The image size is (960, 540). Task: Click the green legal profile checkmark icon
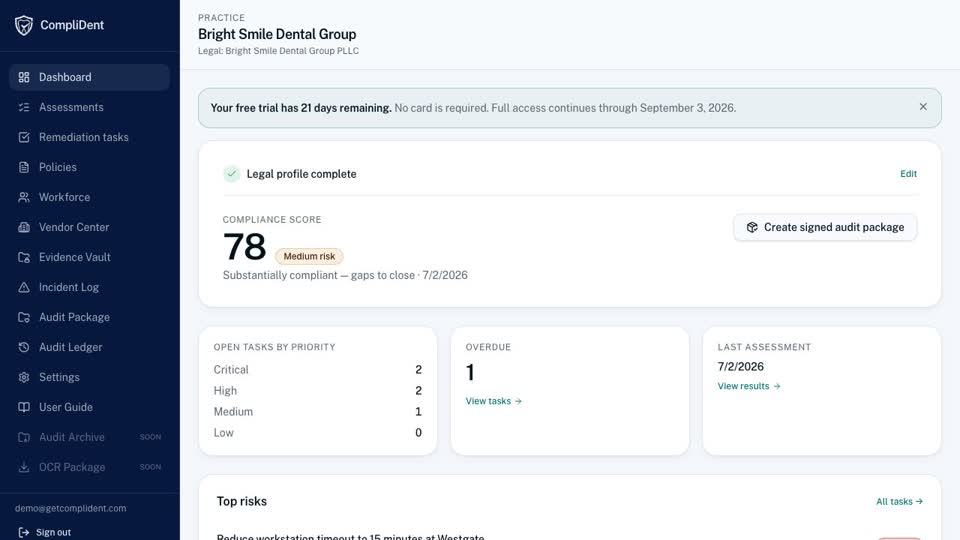coord(231,174)
